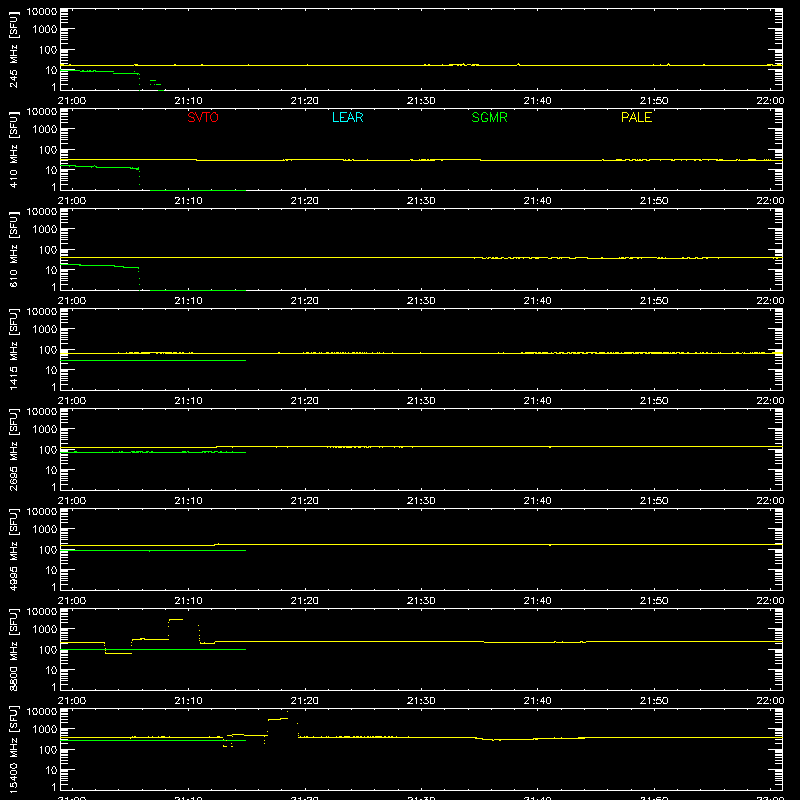Click the 100 y-axis label of the 2695 MHz panel

coord(48,449)
